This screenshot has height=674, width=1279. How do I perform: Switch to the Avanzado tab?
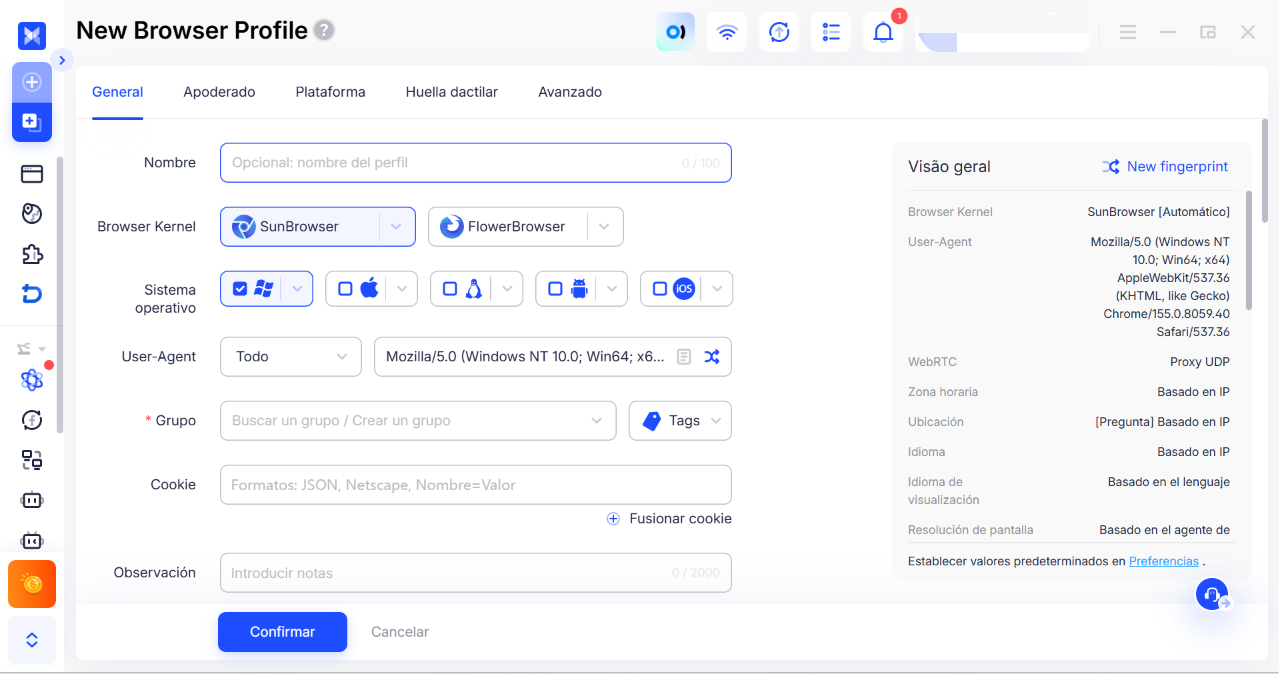click(570, 92)
